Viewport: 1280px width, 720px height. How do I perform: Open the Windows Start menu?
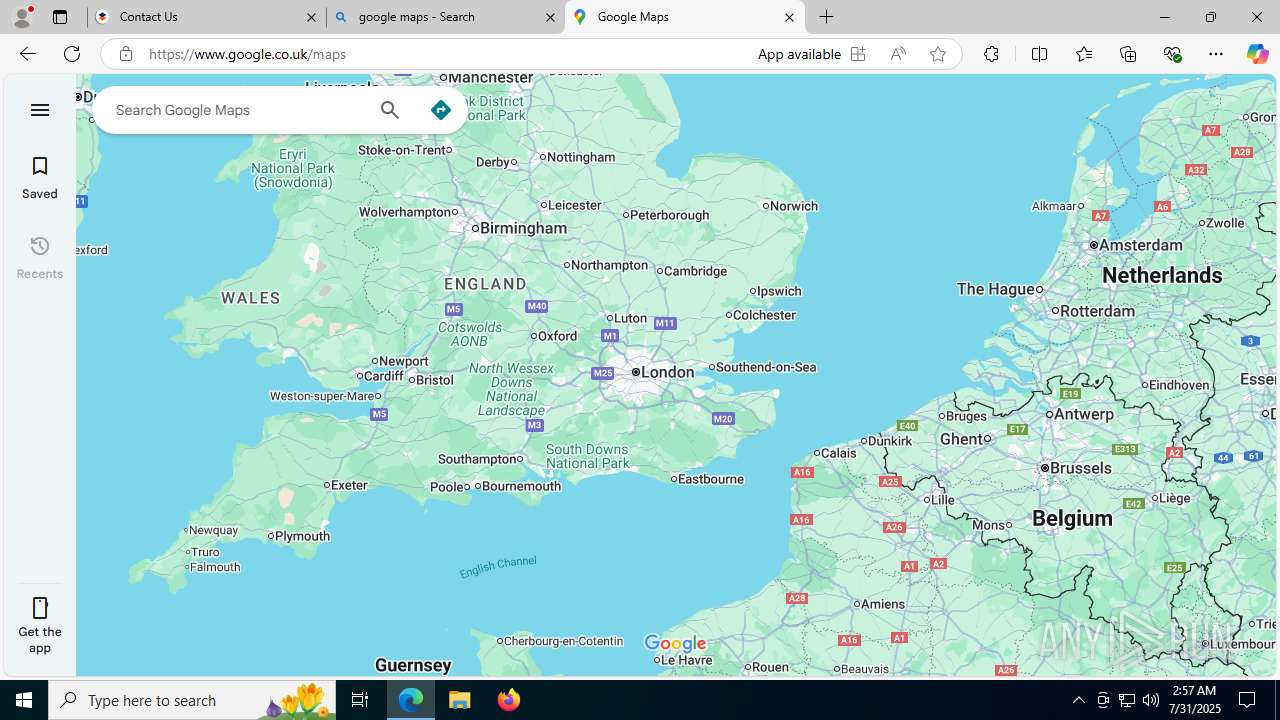pyautogui.click(x=24, y=700)
